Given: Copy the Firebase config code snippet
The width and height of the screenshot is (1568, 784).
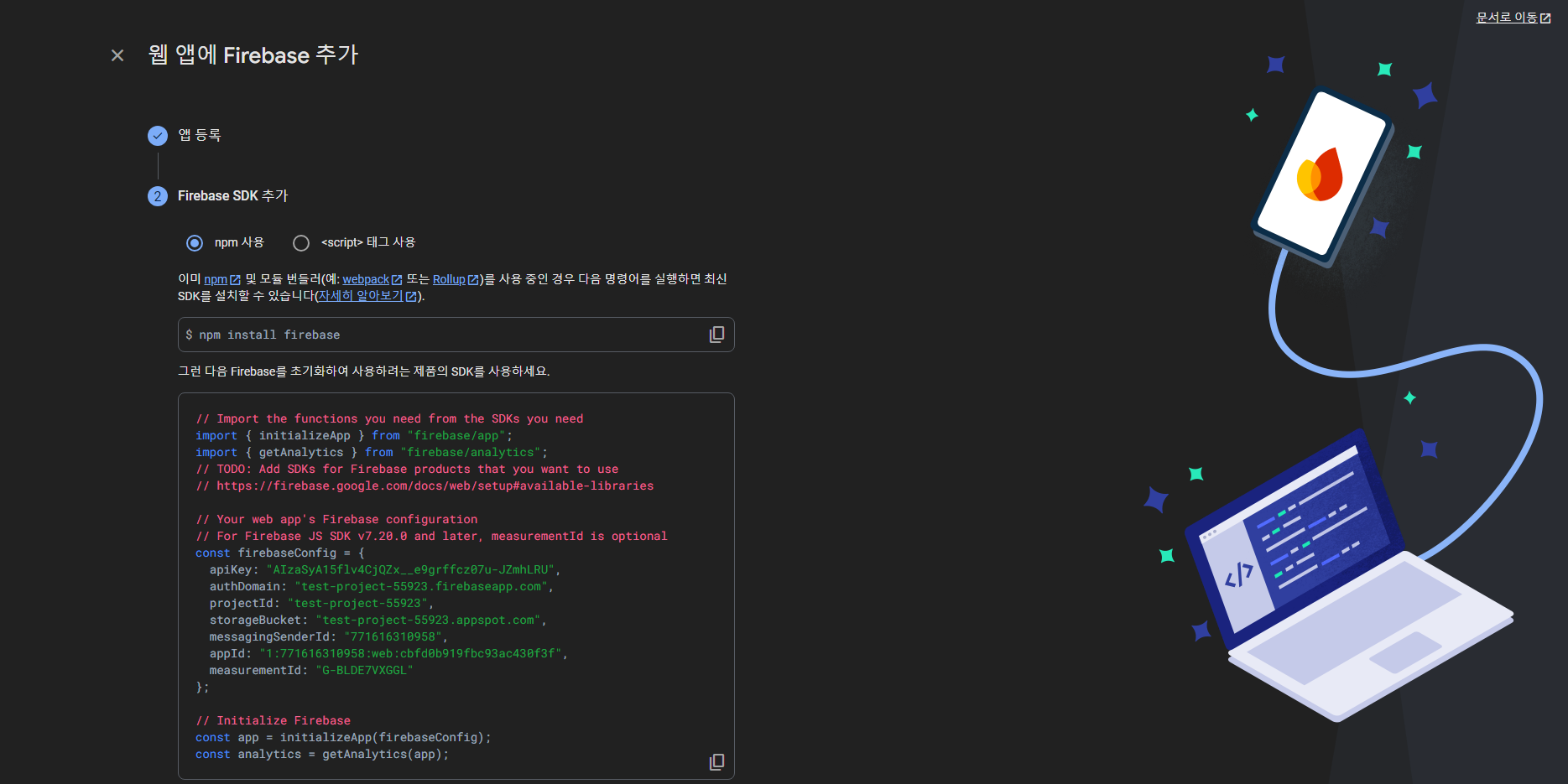Looking at the screenshot, I should pyautogui.click(x=716, y=761).
